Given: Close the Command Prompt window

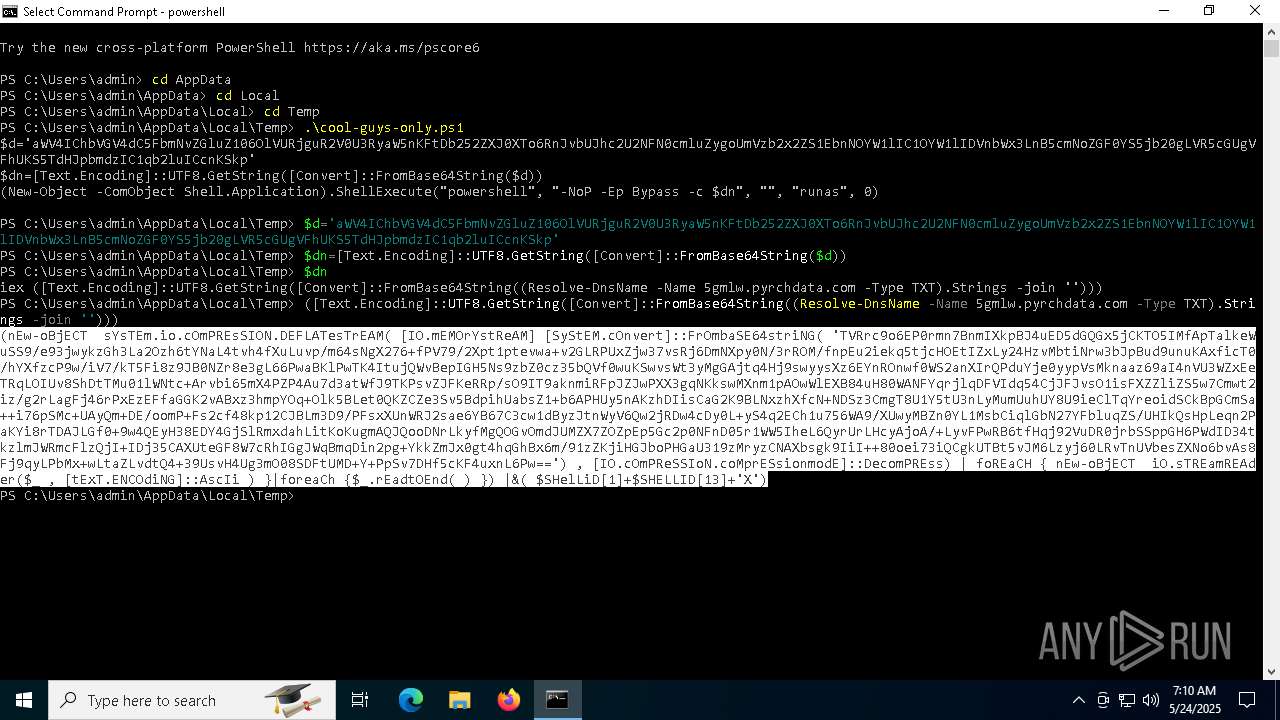Looking at the screenshot, I should (x=1255, y=11).
